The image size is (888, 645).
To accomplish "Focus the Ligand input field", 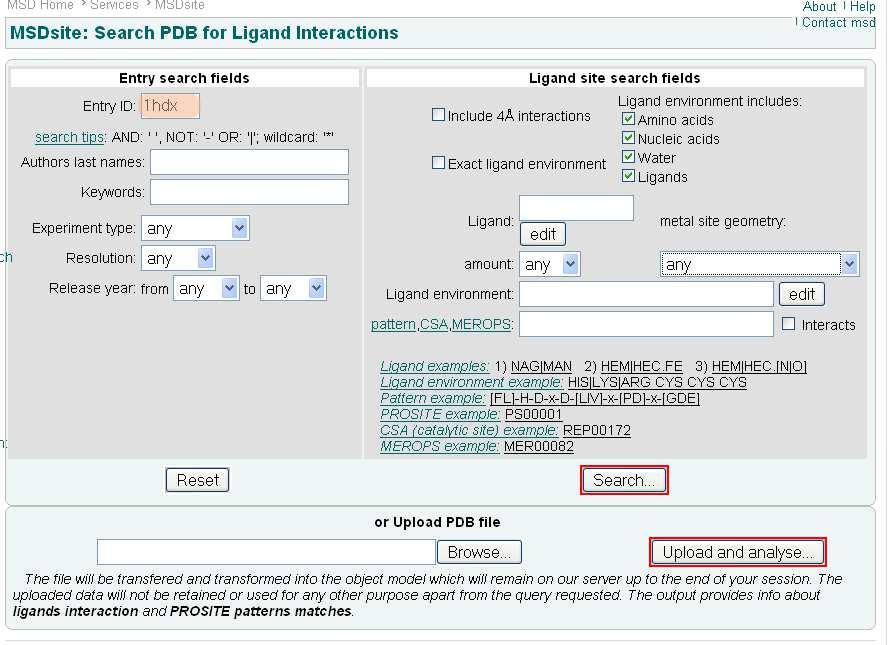I will (577, 208).
